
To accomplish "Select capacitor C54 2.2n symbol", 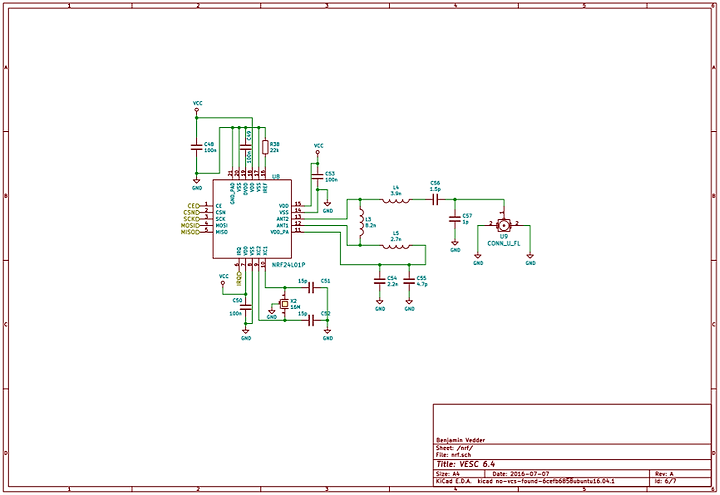I will pos(379,281).
